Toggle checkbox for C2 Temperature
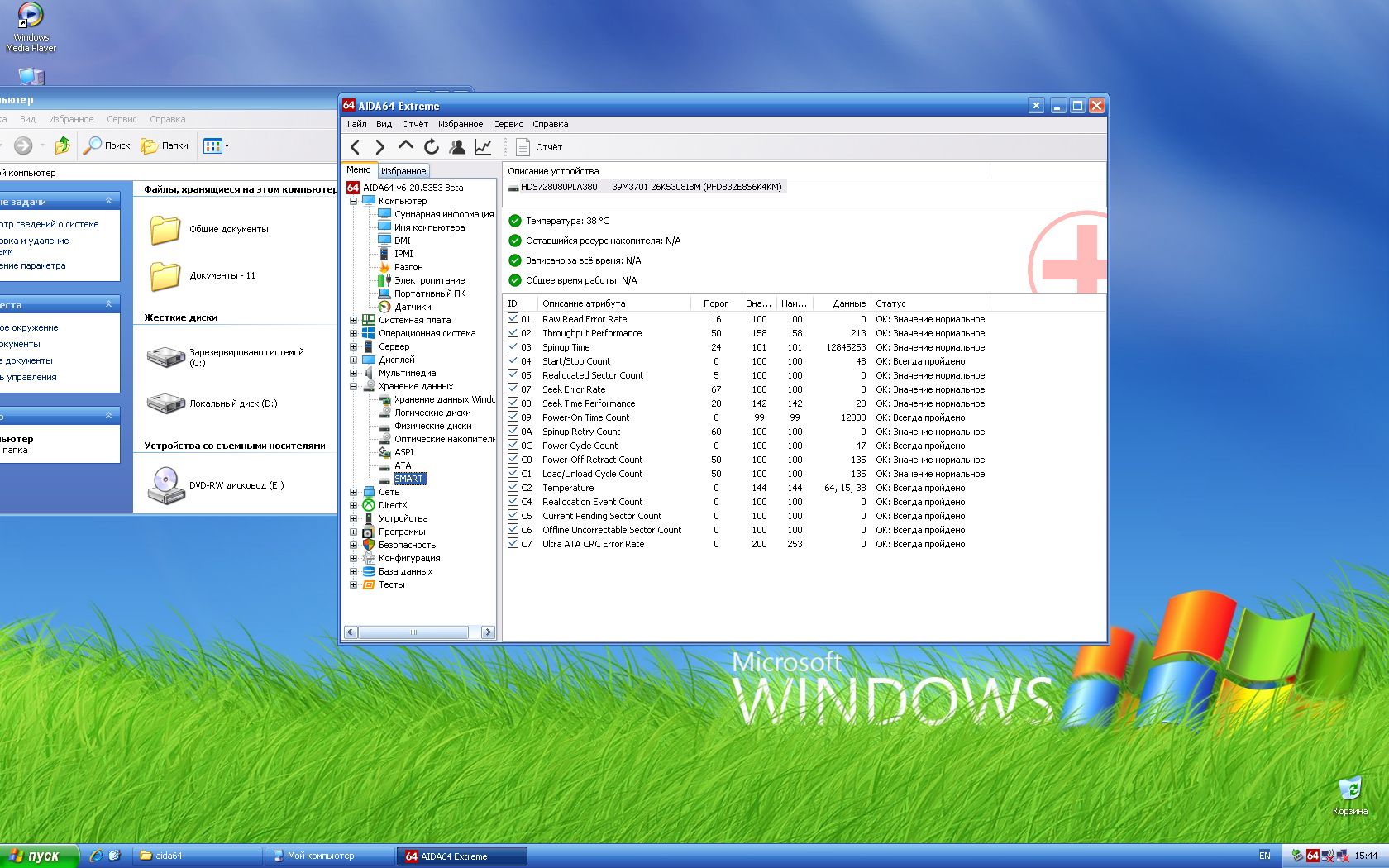 tap(513, 487)
